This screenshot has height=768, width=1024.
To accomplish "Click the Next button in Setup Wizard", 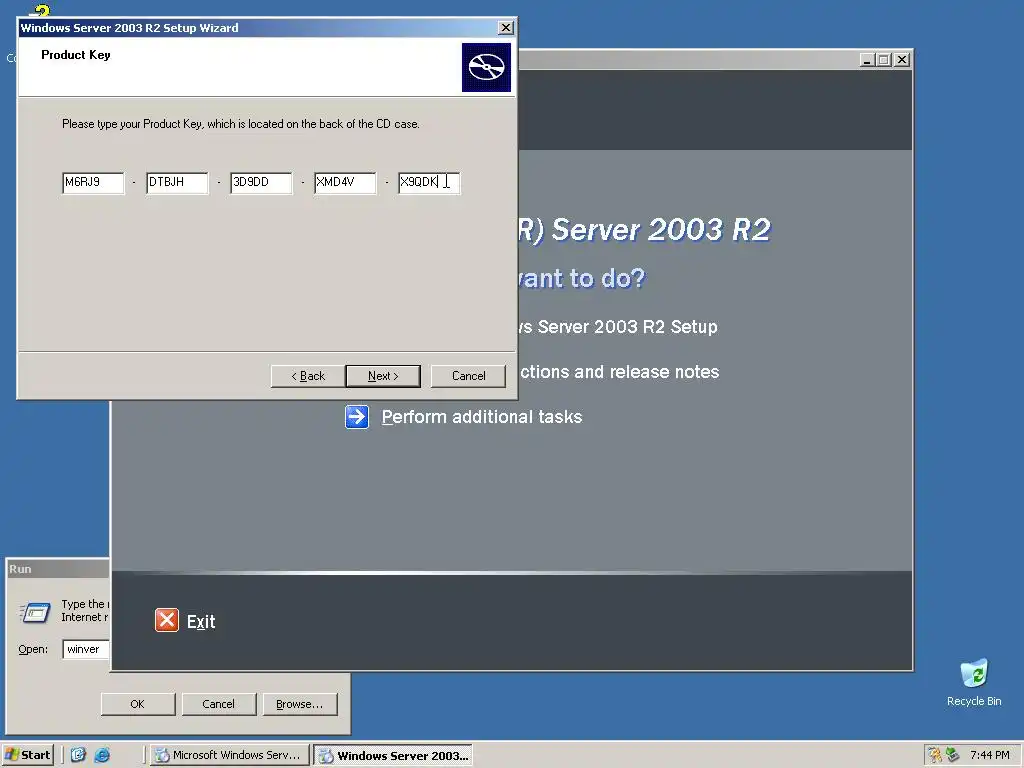I will (383, 376).
